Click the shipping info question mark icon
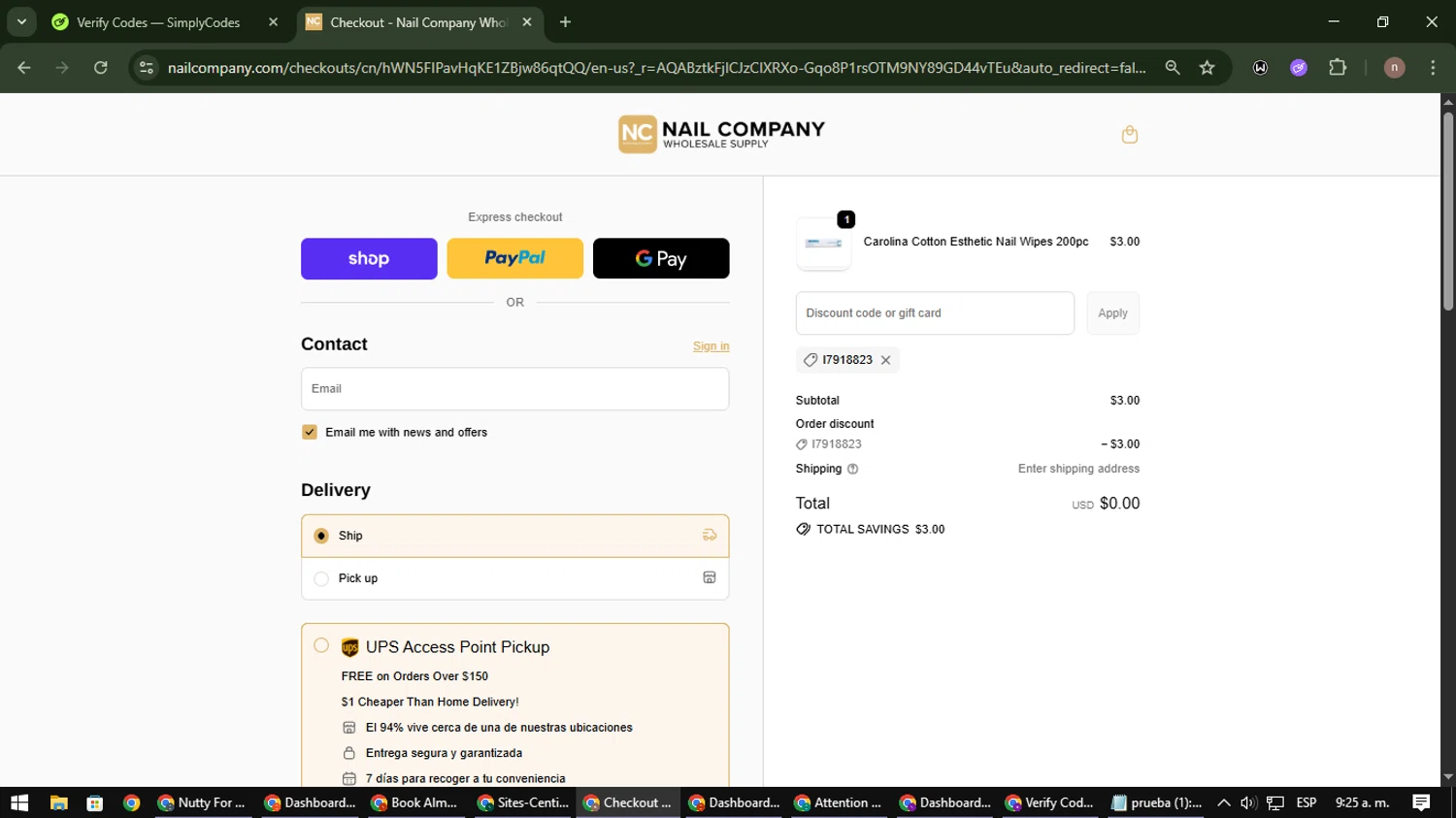Viewport: 1456px width, 818px height. [852, 469]
